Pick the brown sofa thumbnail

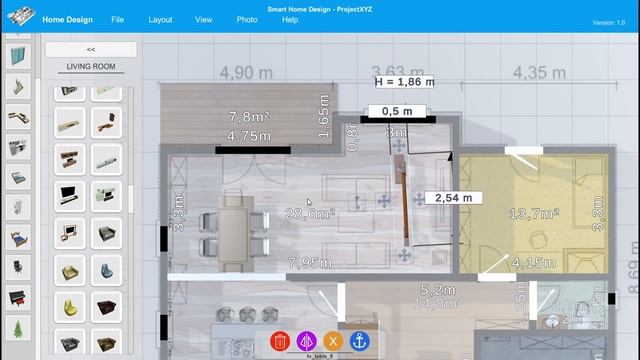[x=106, y=342]
